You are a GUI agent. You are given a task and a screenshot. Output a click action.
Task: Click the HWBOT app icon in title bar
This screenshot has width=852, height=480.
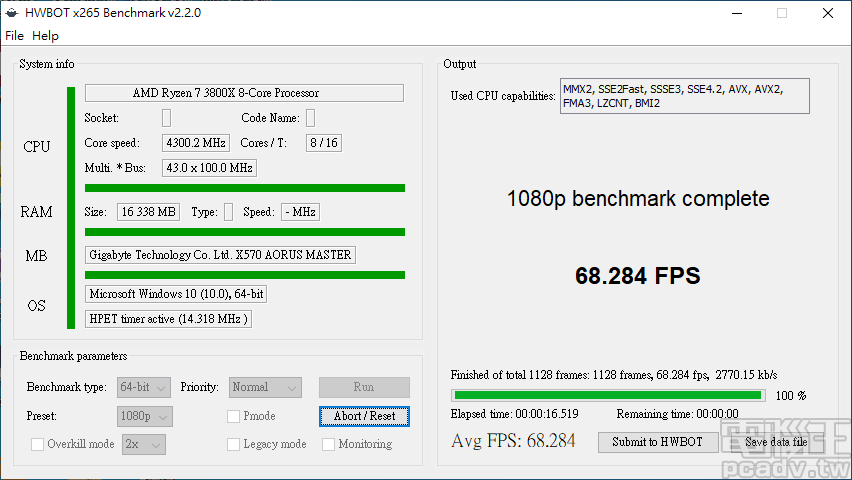click(12, 13)
